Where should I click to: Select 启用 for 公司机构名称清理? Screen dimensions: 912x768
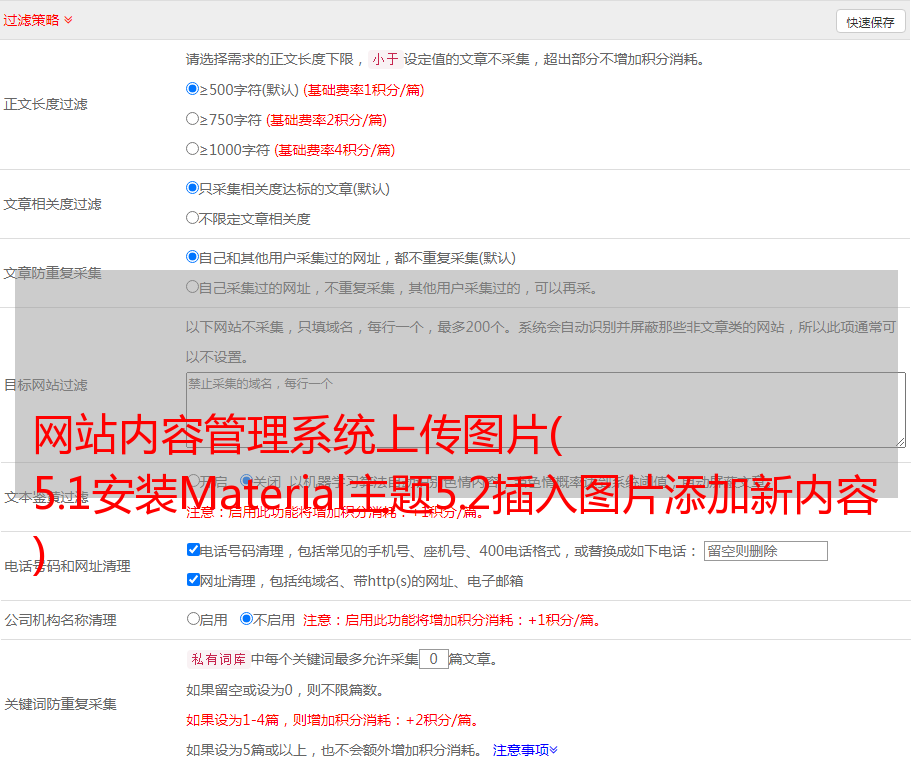193,618
